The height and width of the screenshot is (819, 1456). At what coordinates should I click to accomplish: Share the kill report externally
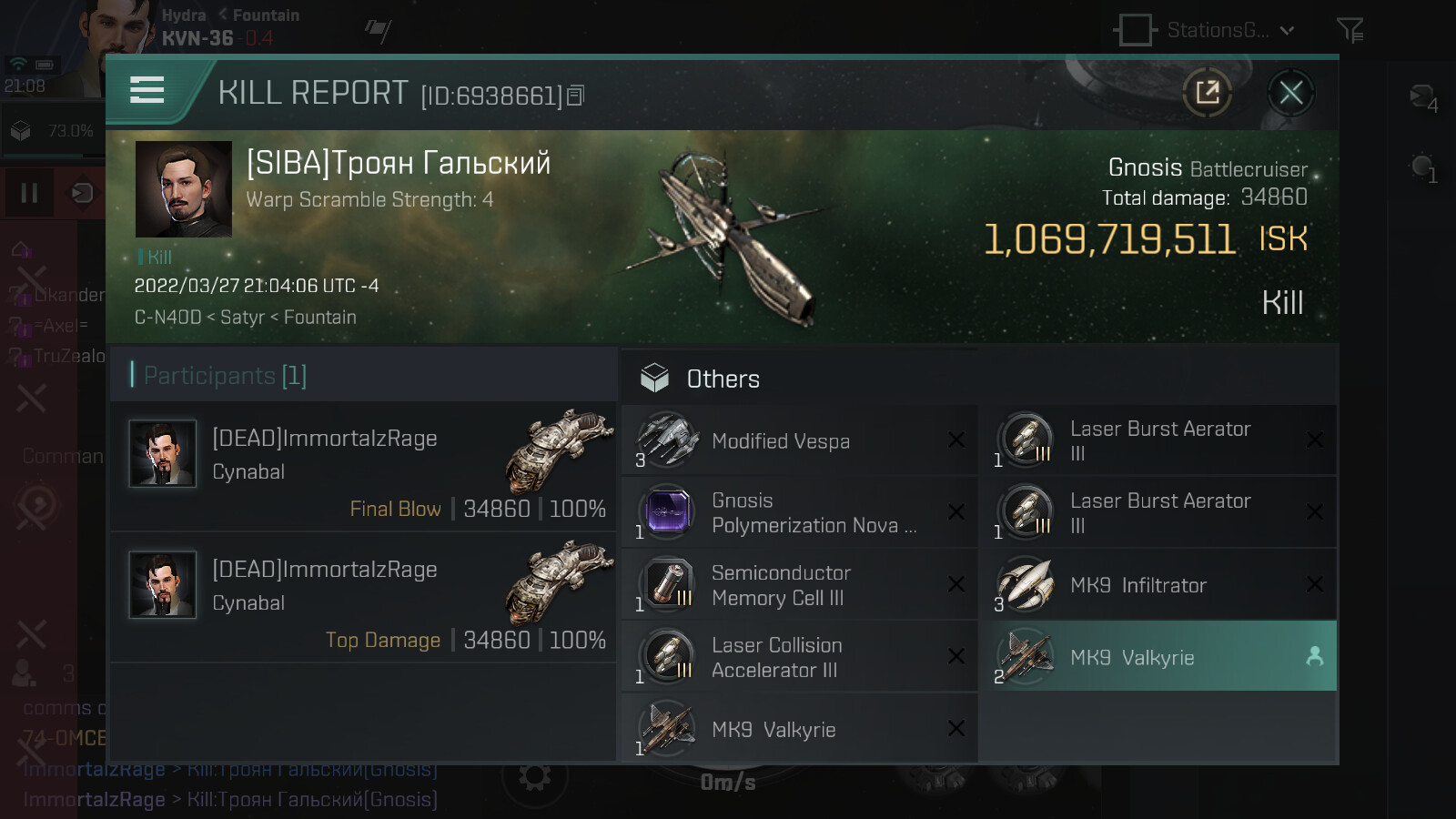point(1208,92)
